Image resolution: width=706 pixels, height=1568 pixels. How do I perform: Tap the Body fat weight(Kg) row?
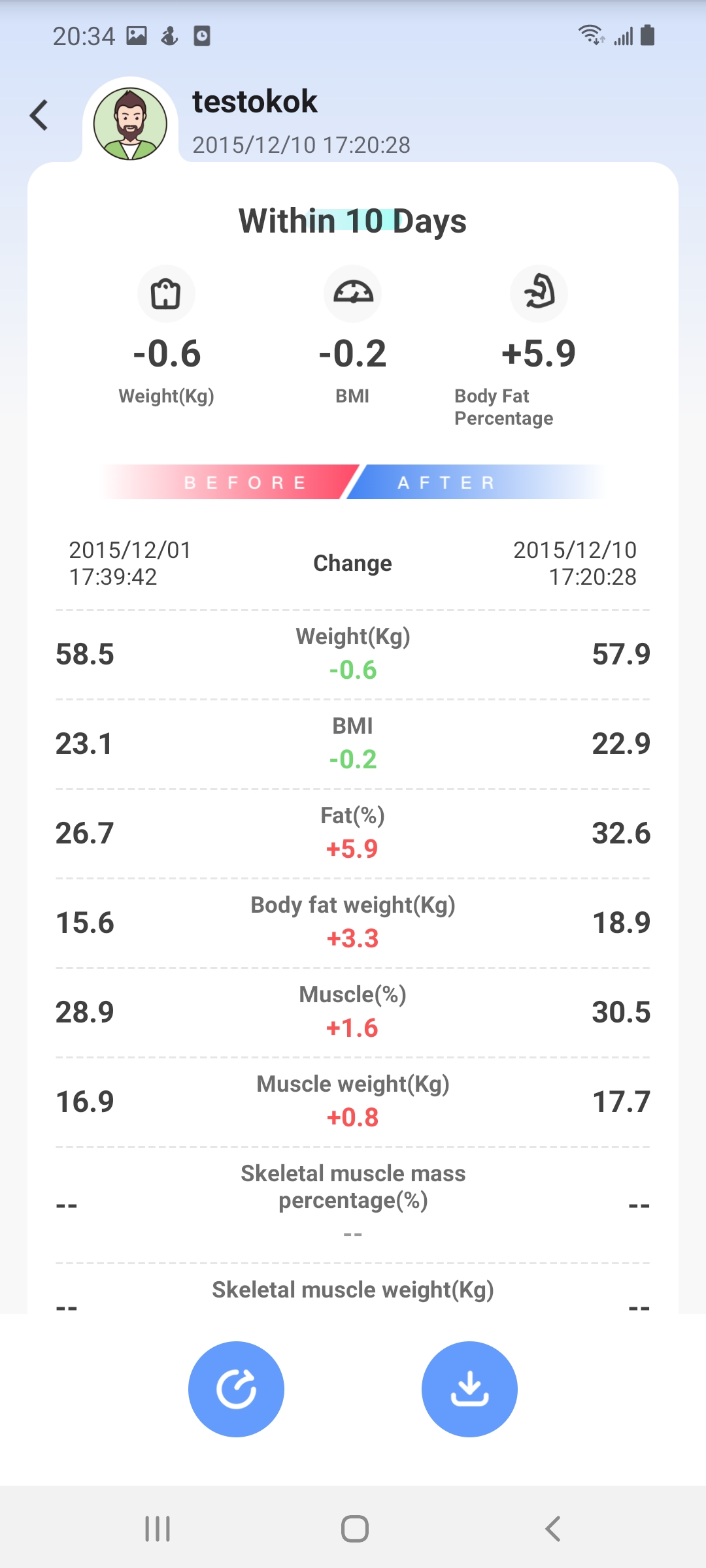pyautogui.click(x=353, y=923)
